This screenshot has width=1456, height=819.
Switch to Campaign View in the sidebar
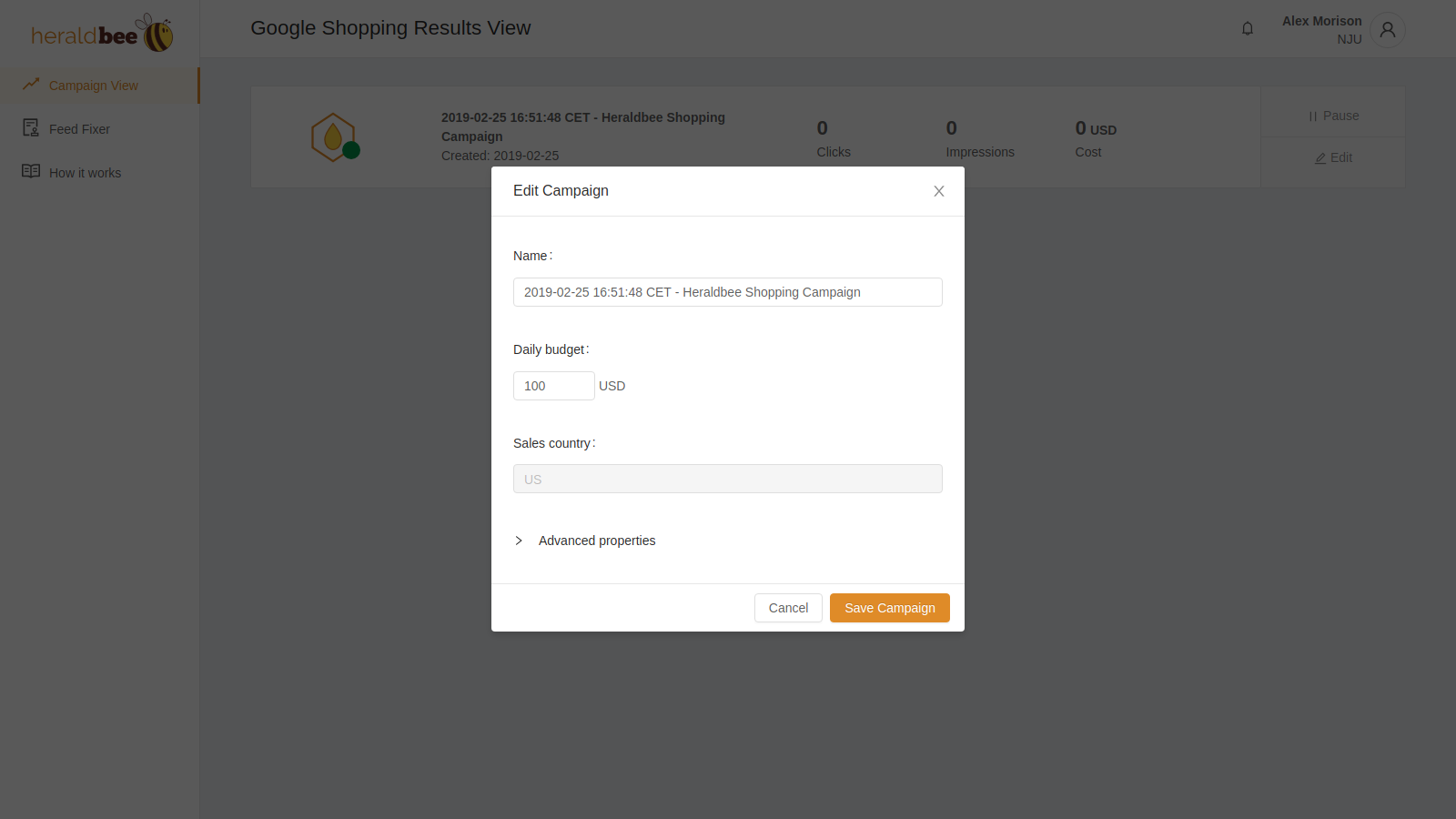pyautogui.click(x=94, y=85)
